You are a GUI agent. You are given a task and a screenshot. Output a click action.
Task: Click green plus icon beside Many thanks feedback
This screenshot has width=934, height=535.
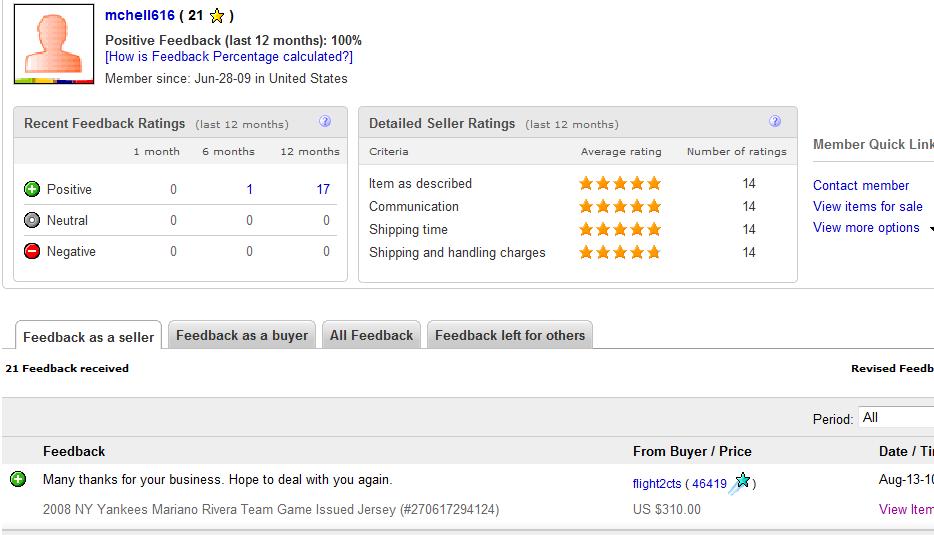18,479
